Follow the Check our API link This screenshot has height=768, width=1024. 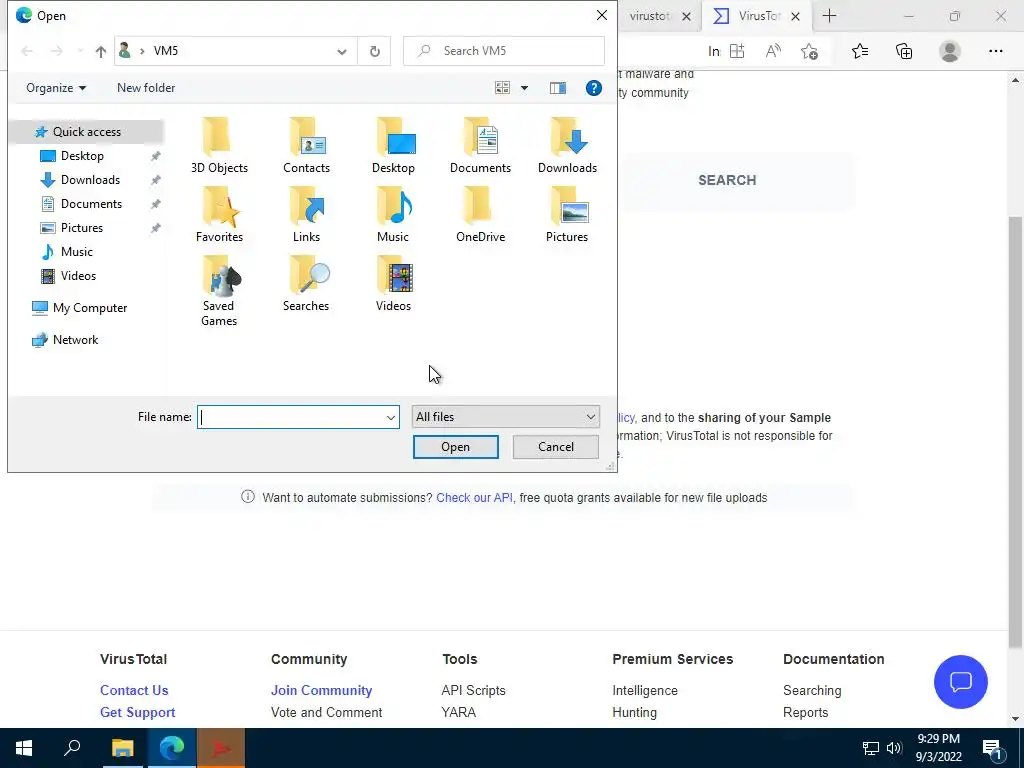[474, 498]
